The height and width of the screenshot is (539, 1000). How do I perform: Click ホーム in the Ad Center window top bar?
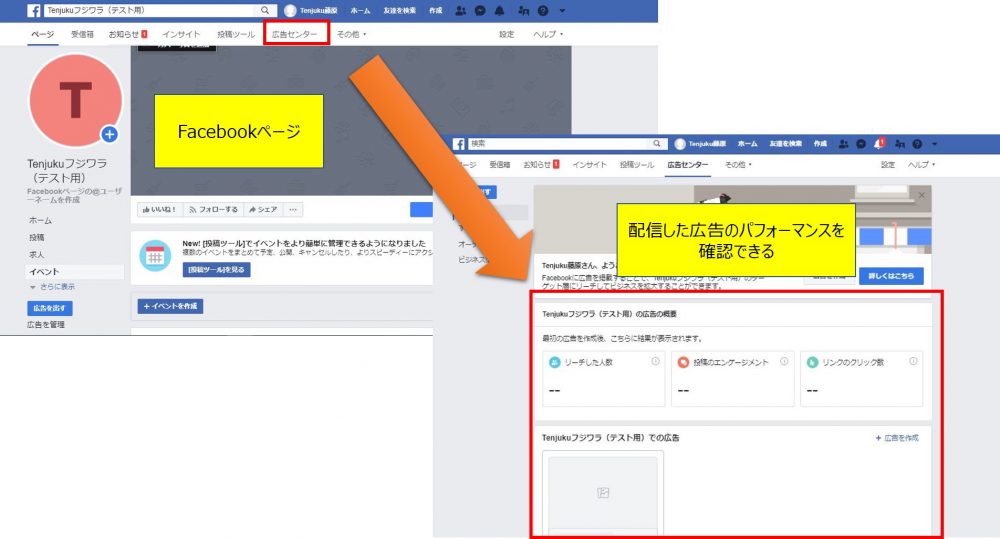coord(747,144)
